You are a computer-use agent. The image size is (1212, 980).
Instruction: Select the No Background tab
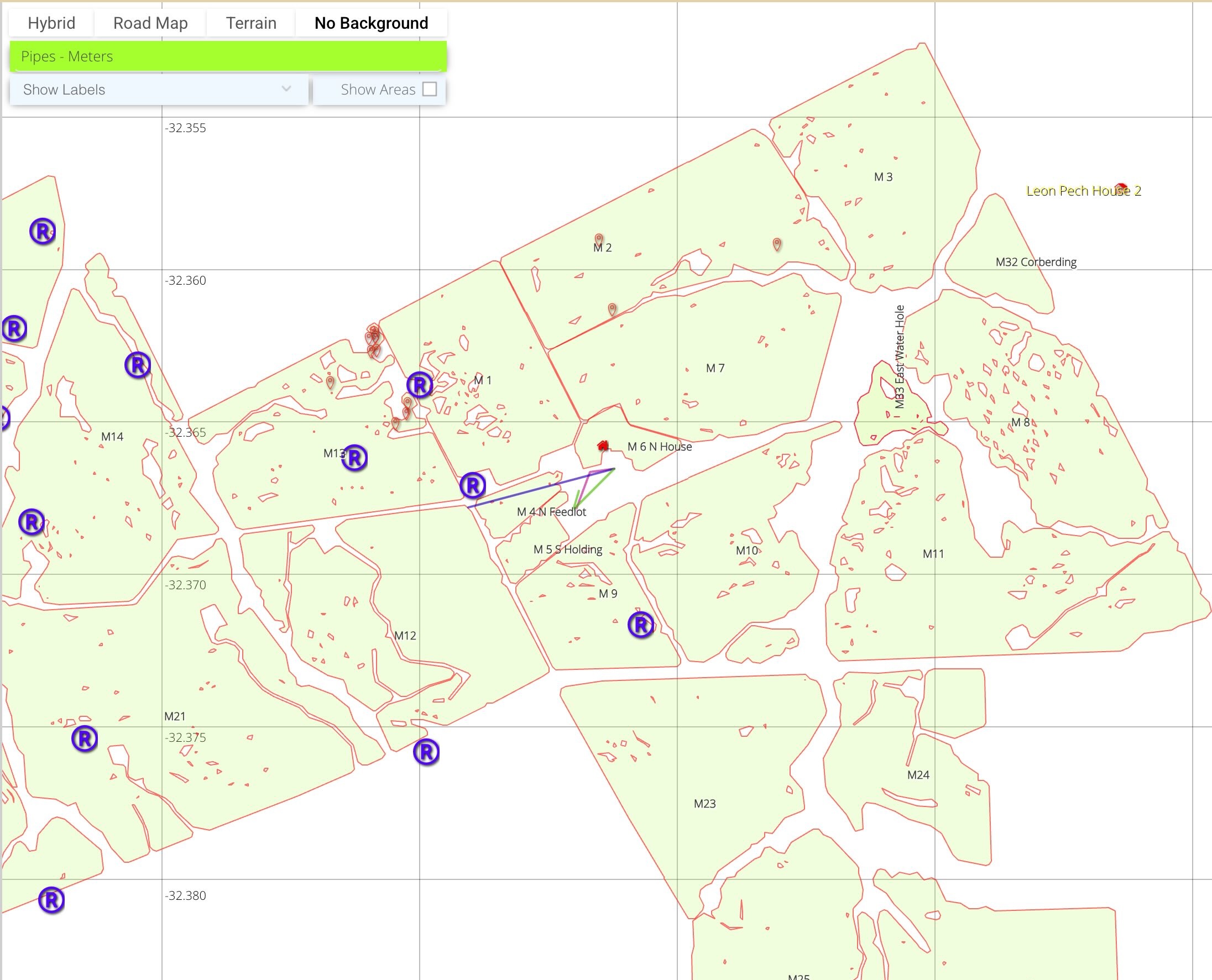(x=371, y=23)
